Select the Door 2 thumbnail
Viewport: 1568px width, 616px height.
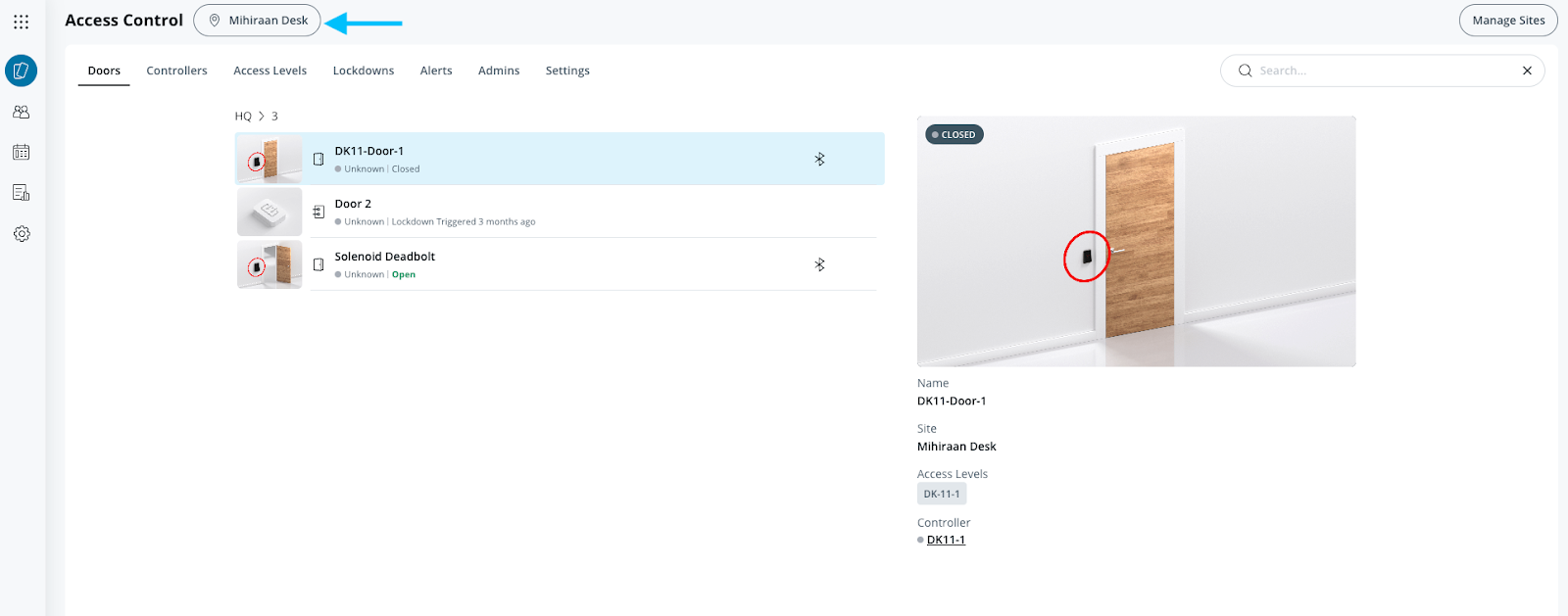tap(269, 212)
